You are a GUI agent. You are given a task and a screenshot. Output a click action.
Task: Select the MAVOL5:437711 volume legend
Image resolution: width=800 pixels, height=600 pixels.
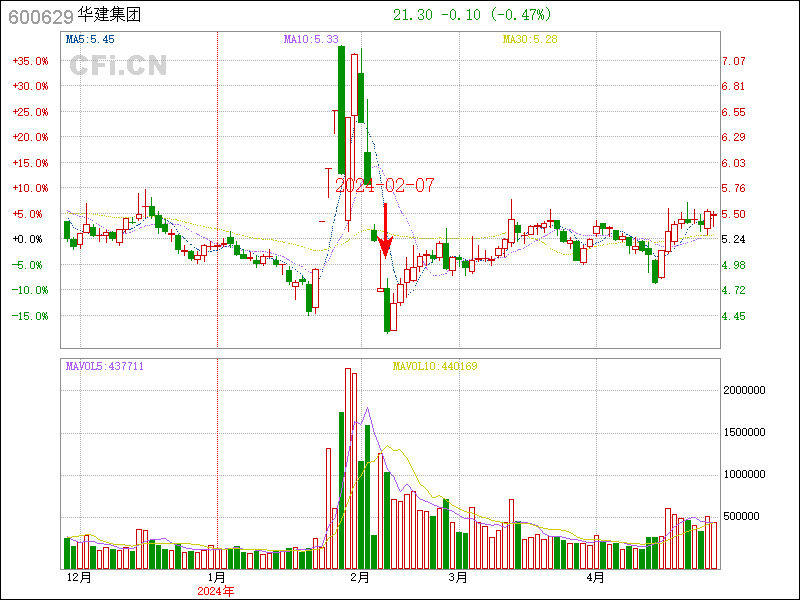pyautogui.click(x=104, y=366)
